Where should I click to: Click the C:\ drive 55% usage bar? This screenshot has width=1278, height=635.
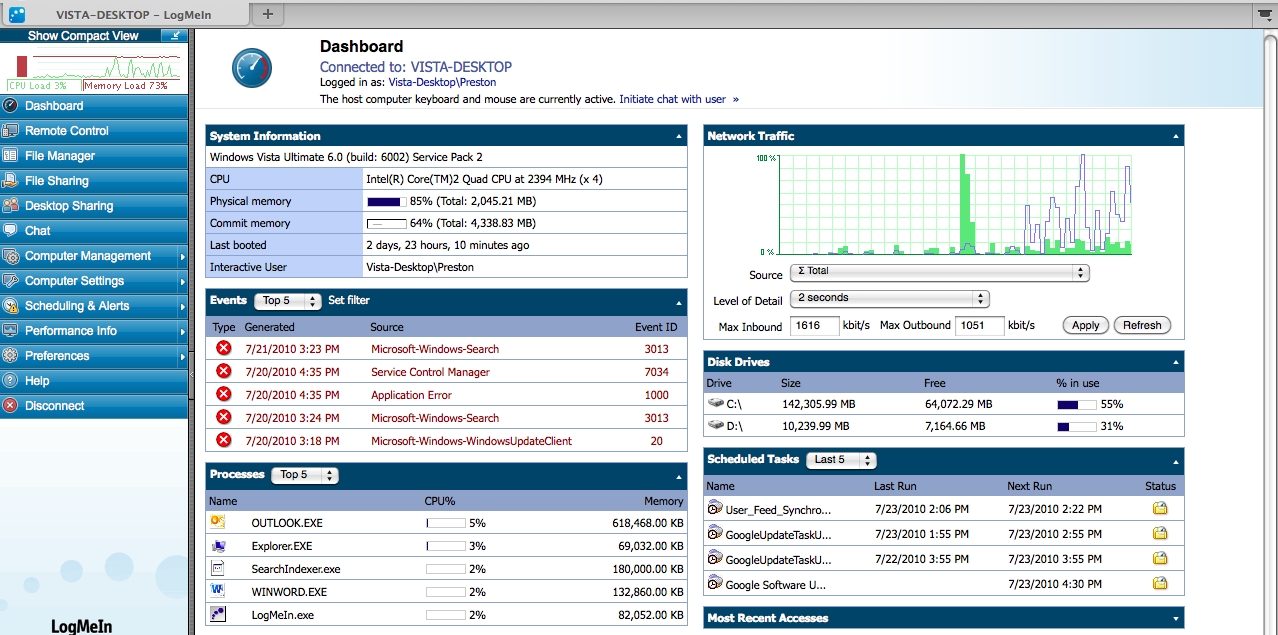point(1077,404)
